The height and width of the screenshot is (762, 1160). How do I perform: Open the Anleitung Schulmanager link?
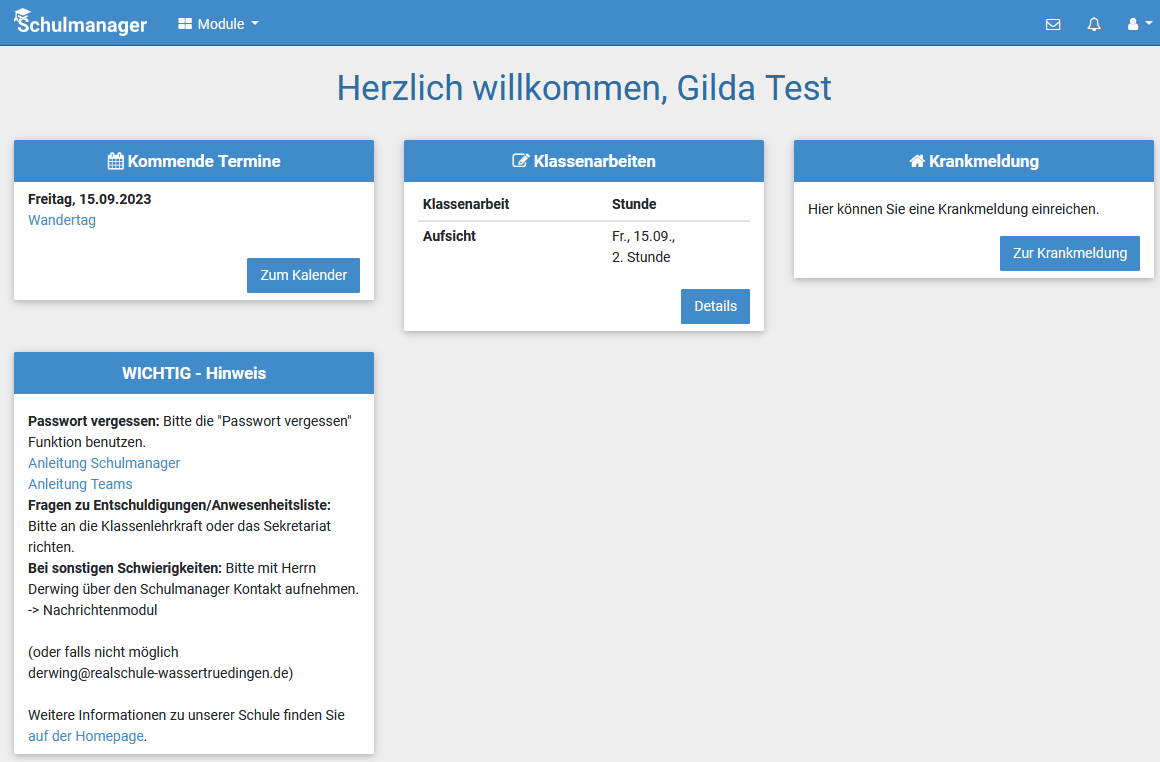tap(104, 463)
